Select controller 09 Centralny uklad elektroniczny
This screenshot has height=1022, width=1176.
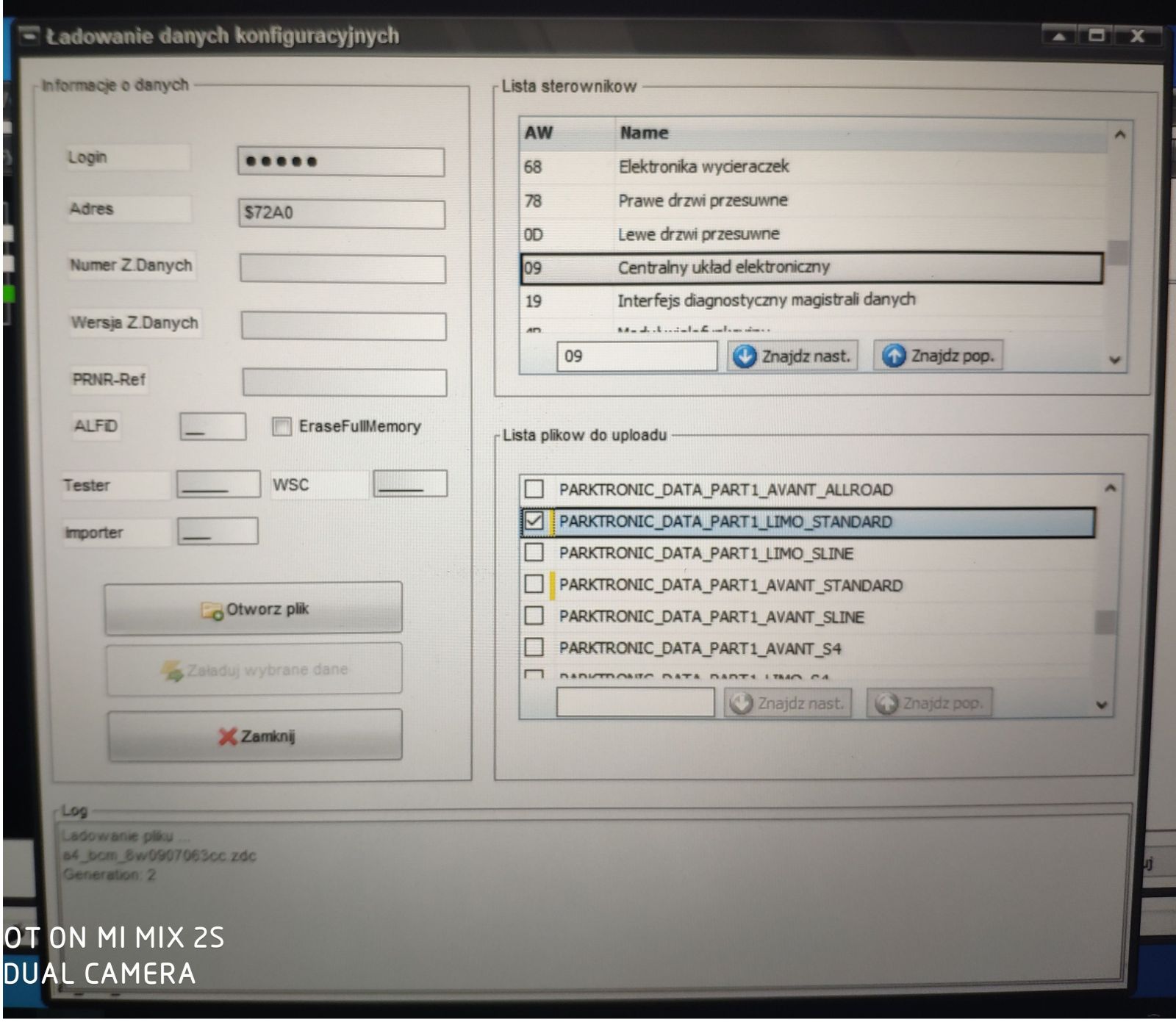(811, 267)
